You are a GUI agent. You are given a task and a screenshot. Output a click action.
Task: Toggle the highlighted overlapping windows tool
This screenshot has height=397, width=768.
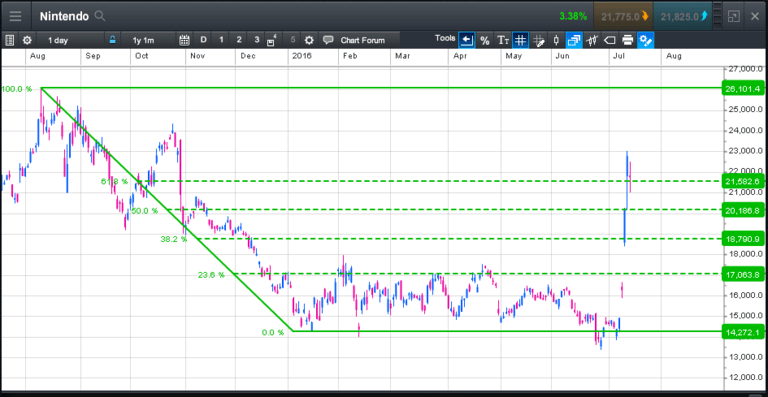[574, 40]
